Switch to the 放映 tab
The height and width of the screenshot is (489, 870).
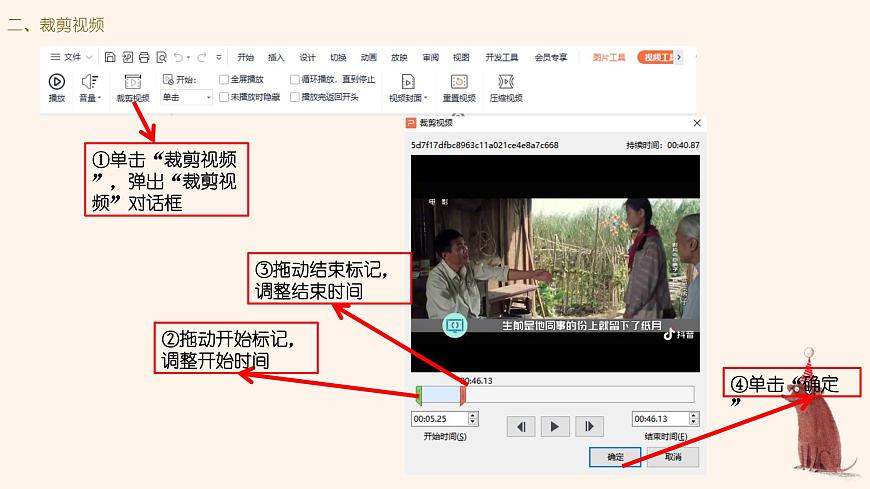(x=399, y=57)
